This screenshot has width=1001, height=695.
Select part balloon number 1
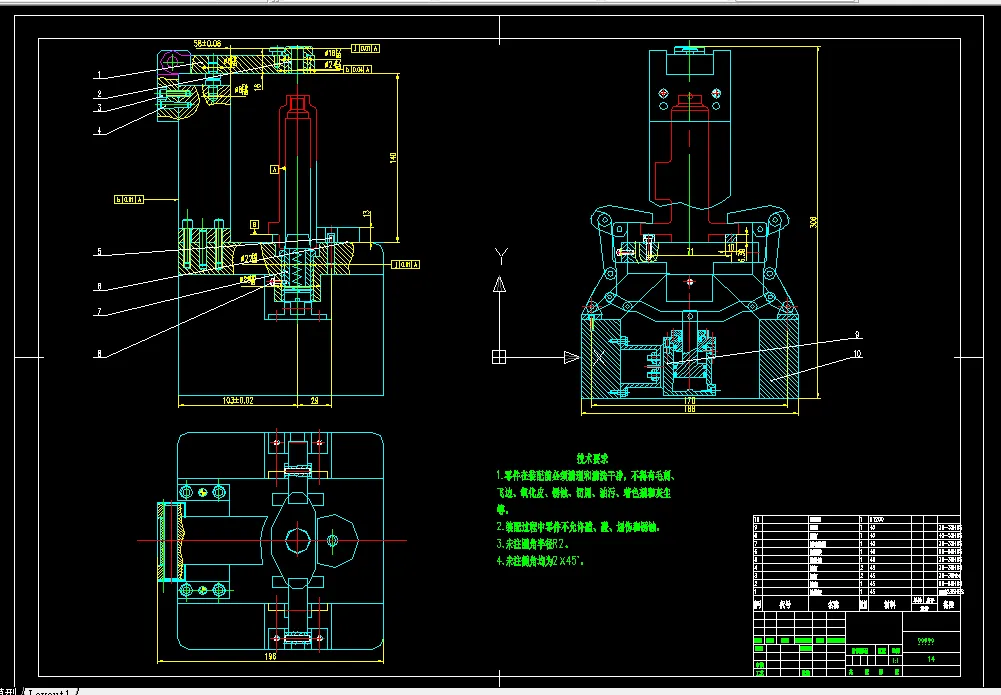tap(98, 75)
